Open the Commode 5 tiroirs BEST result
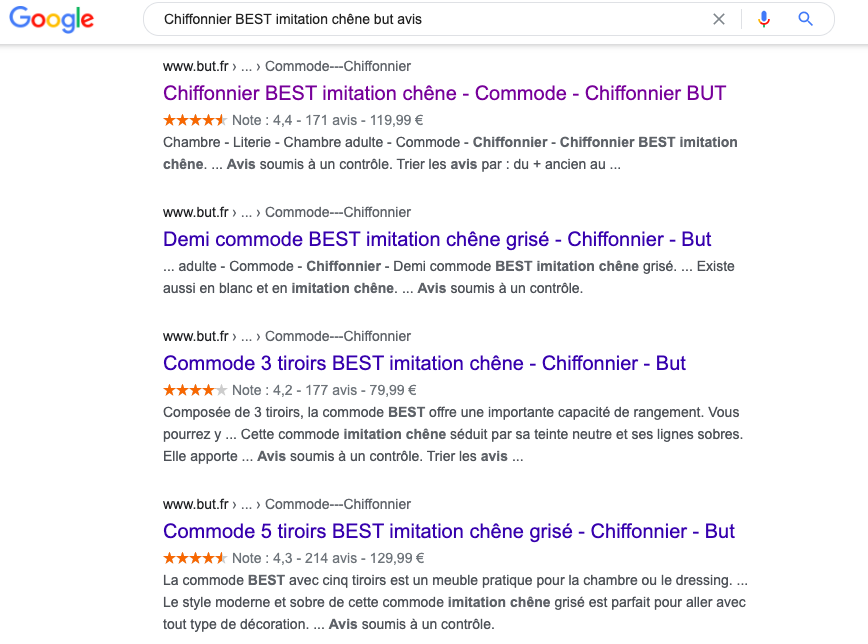This screenshot has width=868, height=644. pyautogui.click(x=446, y=531)
